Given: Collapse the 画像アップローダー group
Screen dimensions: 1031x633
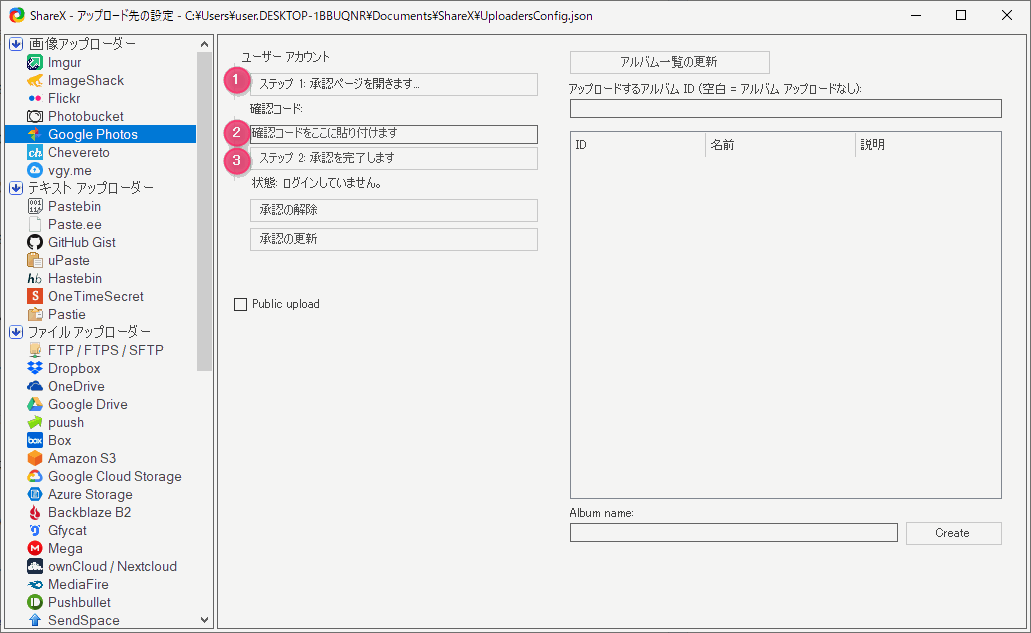Looking at the screenshot, I should click(x=16, y=44).
